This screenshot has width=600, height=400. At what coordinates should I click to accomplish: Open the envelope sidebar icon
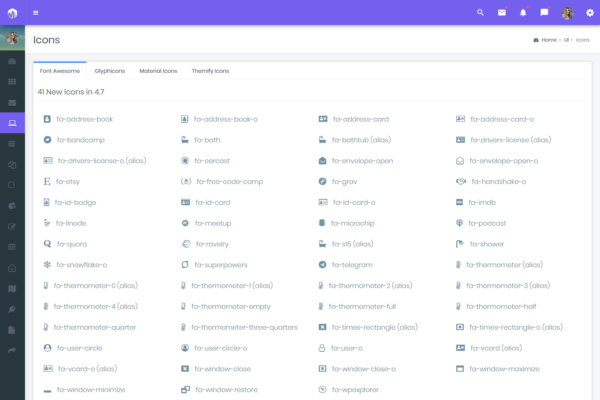click(12, 103)
